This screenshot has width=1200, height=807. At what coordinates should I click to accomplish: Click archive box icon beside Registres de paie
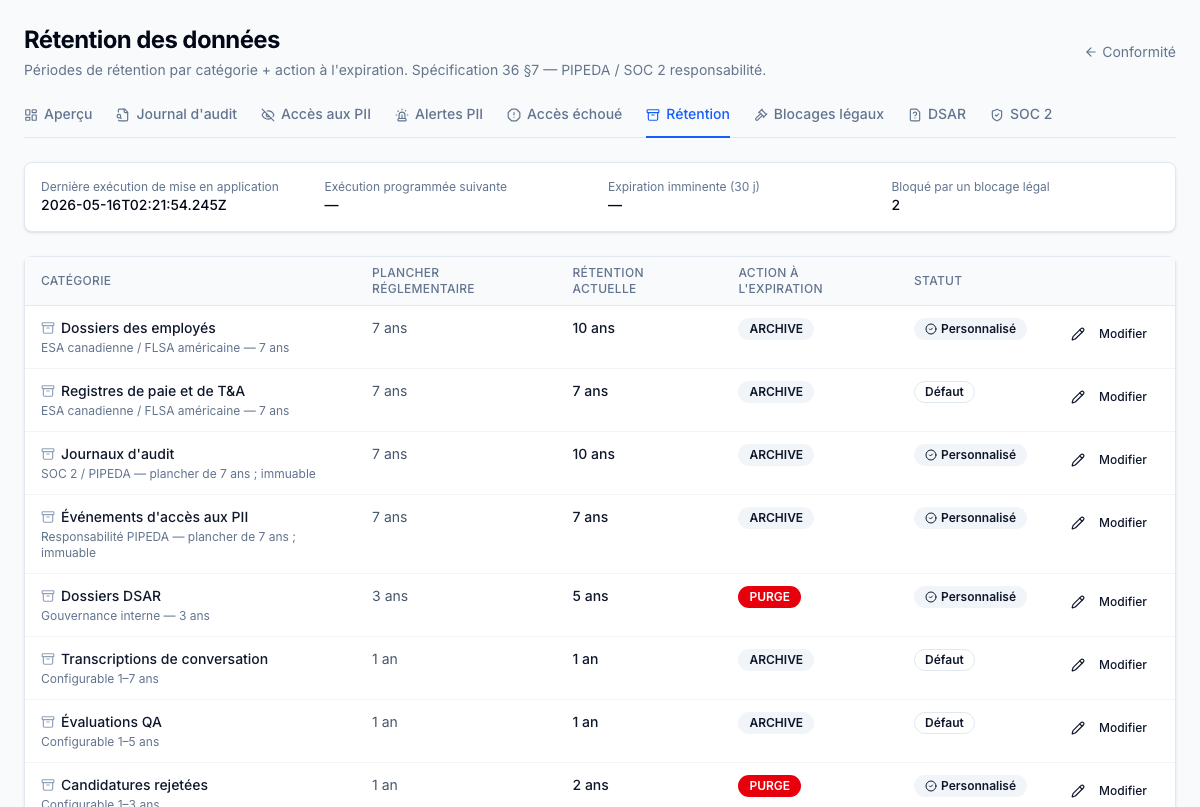(48, 391)
